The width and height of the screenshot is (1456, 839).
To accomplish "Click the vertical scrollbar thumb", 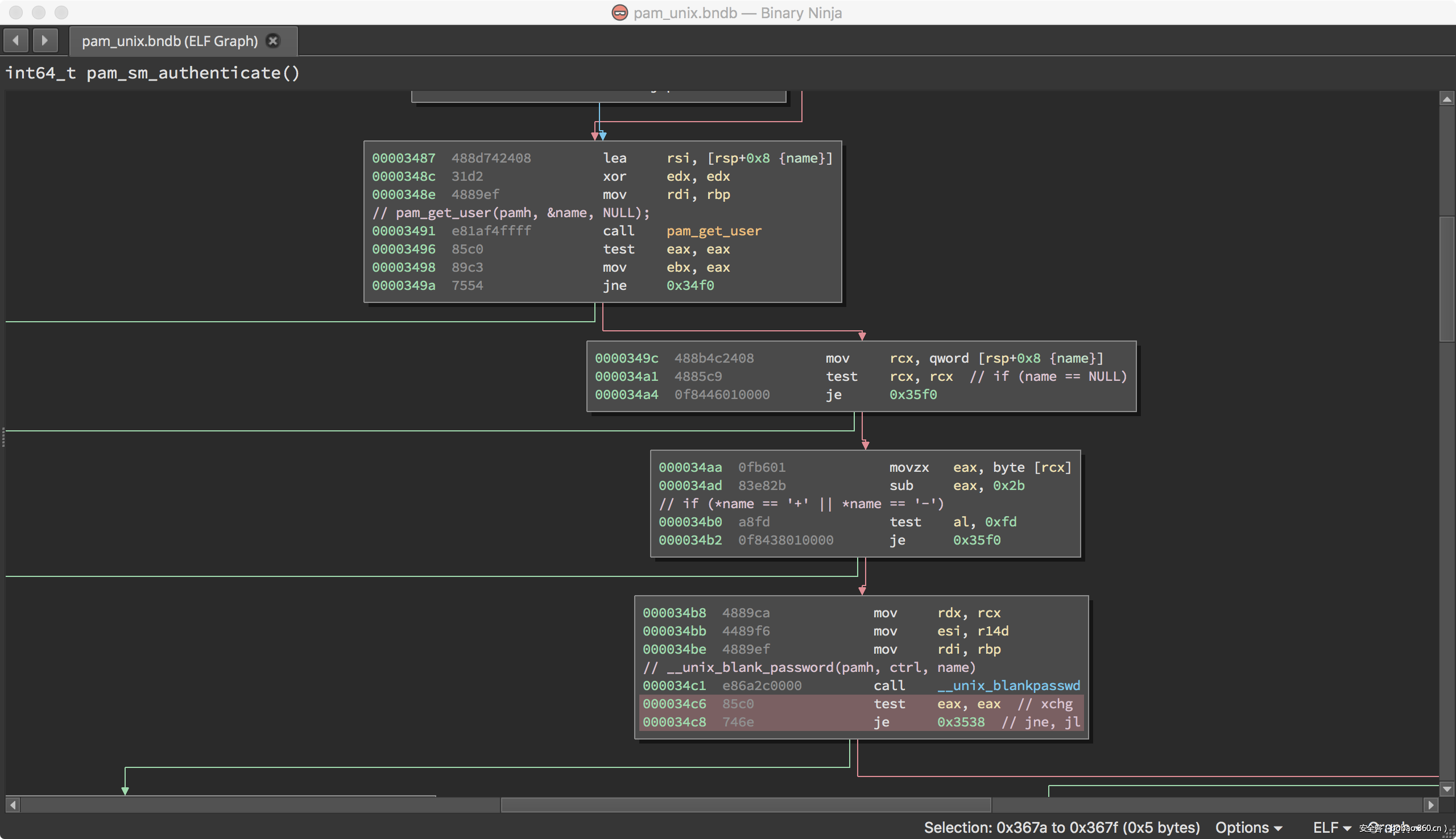I will pos(1446,279).
